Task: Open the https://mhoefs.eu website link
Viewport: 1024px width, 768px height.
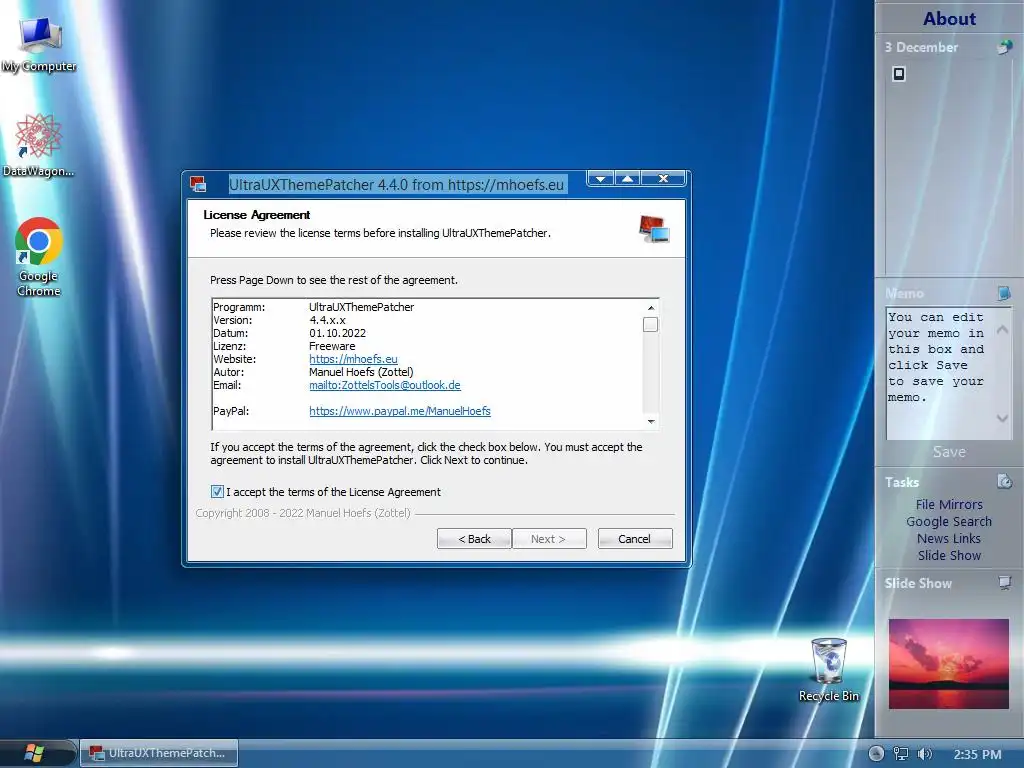Action: coord(353,359)
